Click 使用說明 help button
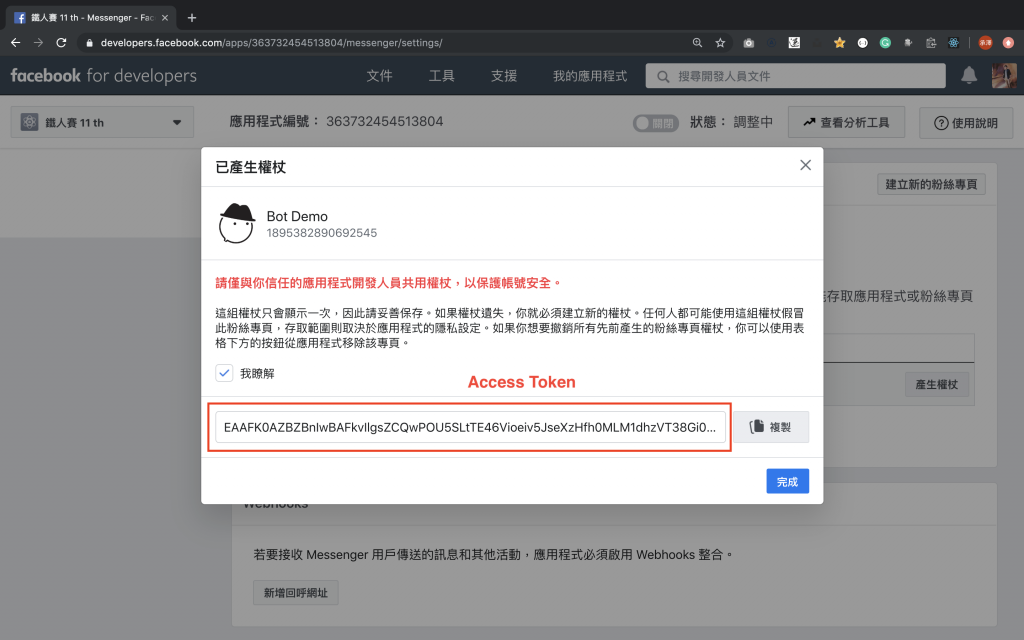 pyautogui.click(x=966, y=122)
